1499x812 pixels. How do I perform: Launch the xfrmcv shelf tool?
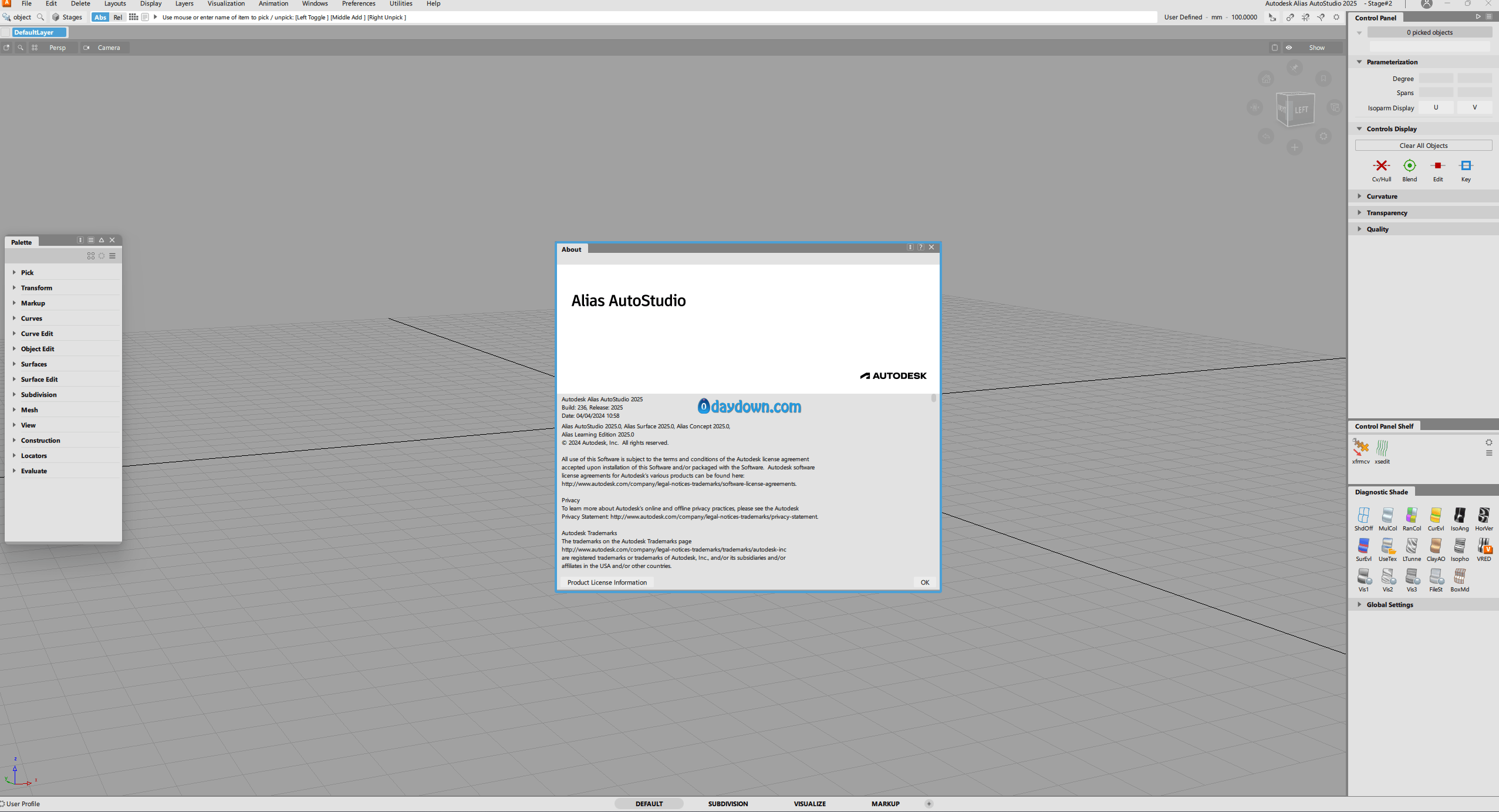pos(1360,449)
